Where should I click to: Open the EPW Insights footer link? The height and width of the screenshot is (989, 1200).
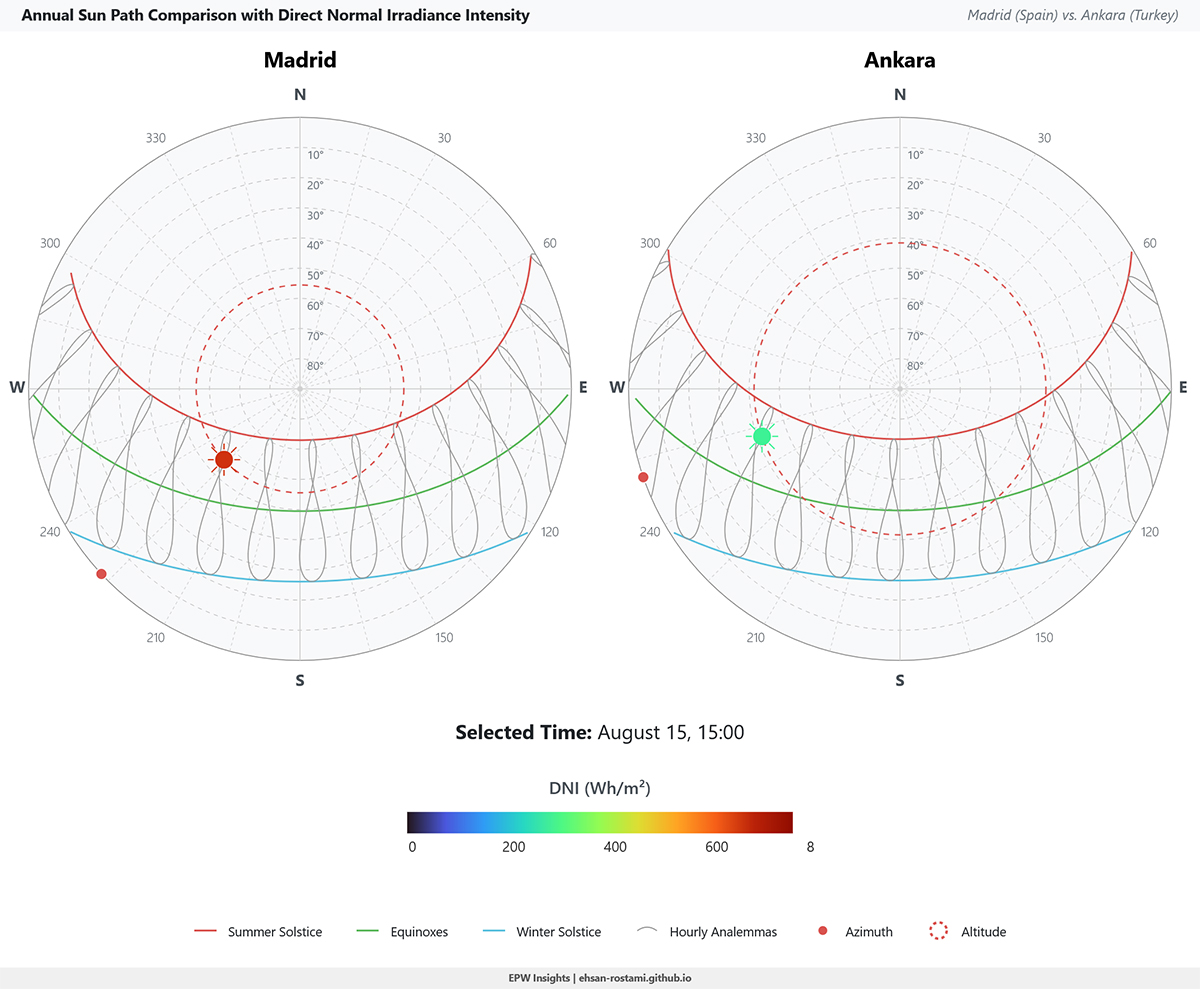point(600,978)
